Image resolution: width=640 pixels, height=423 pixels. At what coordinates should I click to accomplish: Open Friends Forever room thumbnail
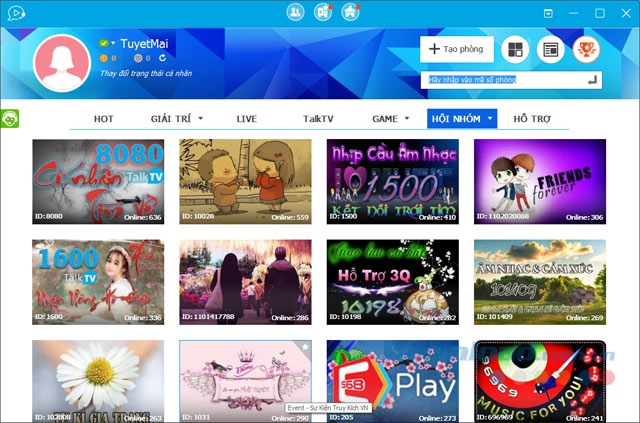540,182
